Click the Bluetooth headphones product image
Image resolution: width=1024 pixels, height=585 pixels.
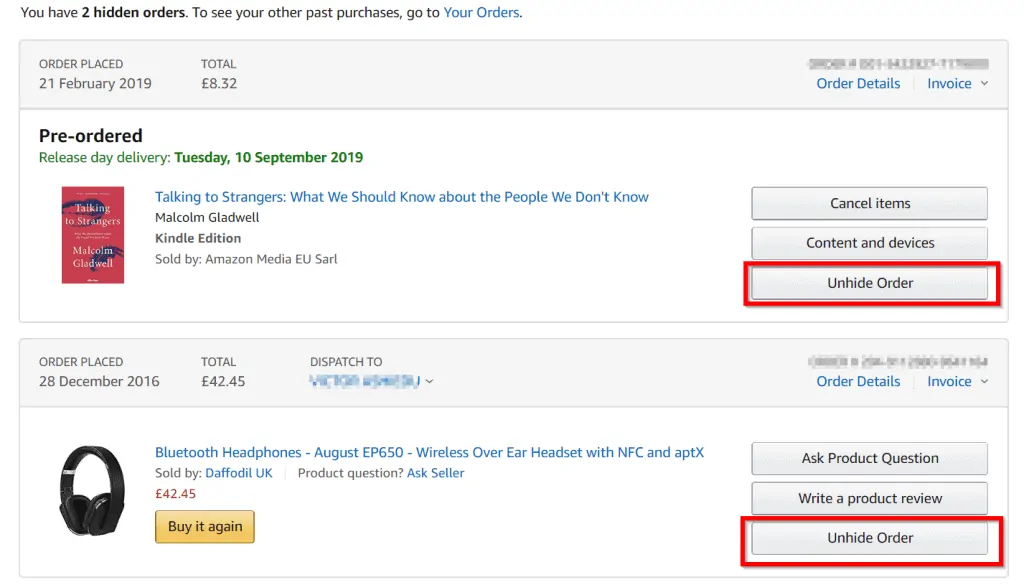click(92, 491)
